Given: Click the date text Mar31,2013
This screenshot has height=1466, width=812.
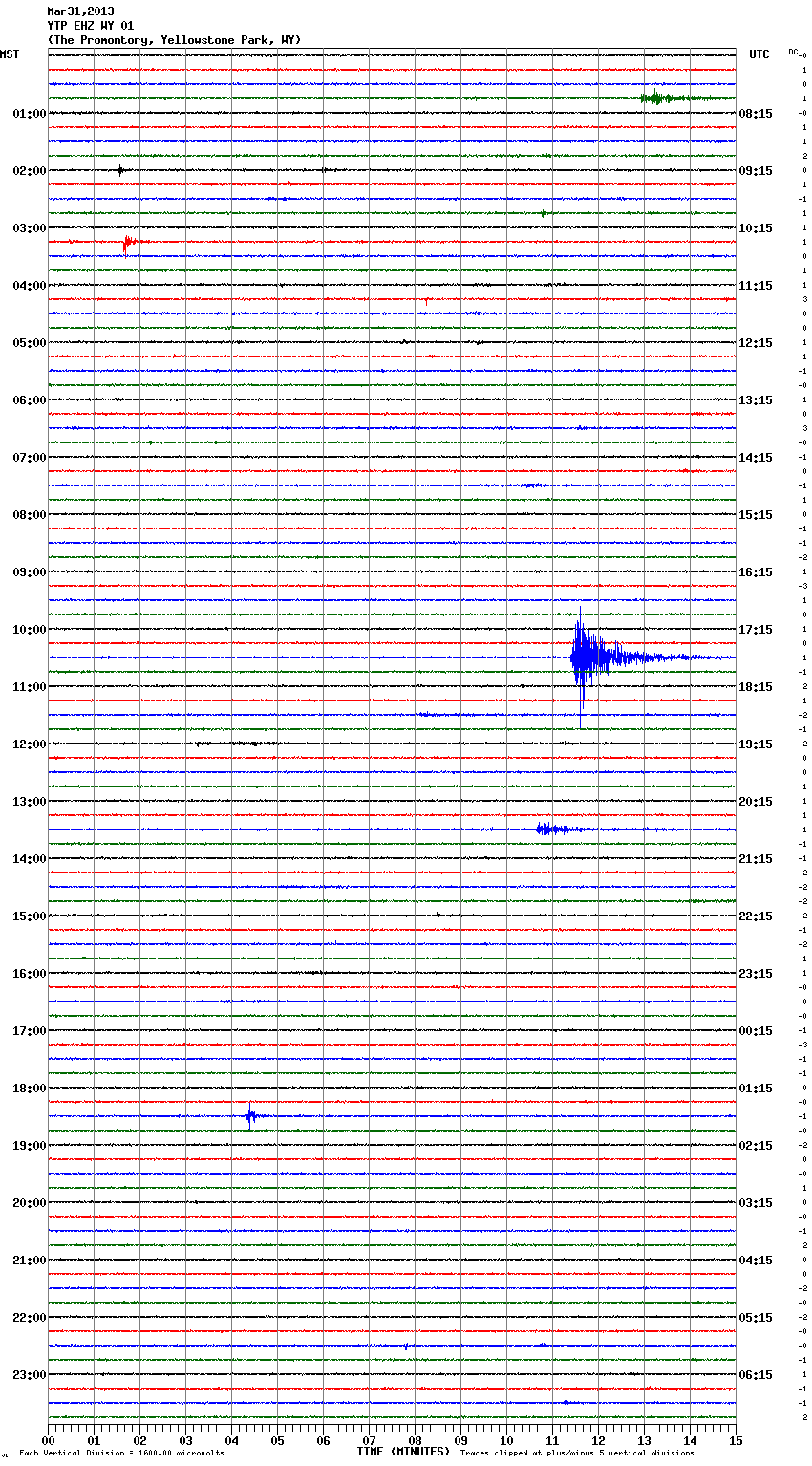Looking at the screenshot, I should click(x=80, y=11).
